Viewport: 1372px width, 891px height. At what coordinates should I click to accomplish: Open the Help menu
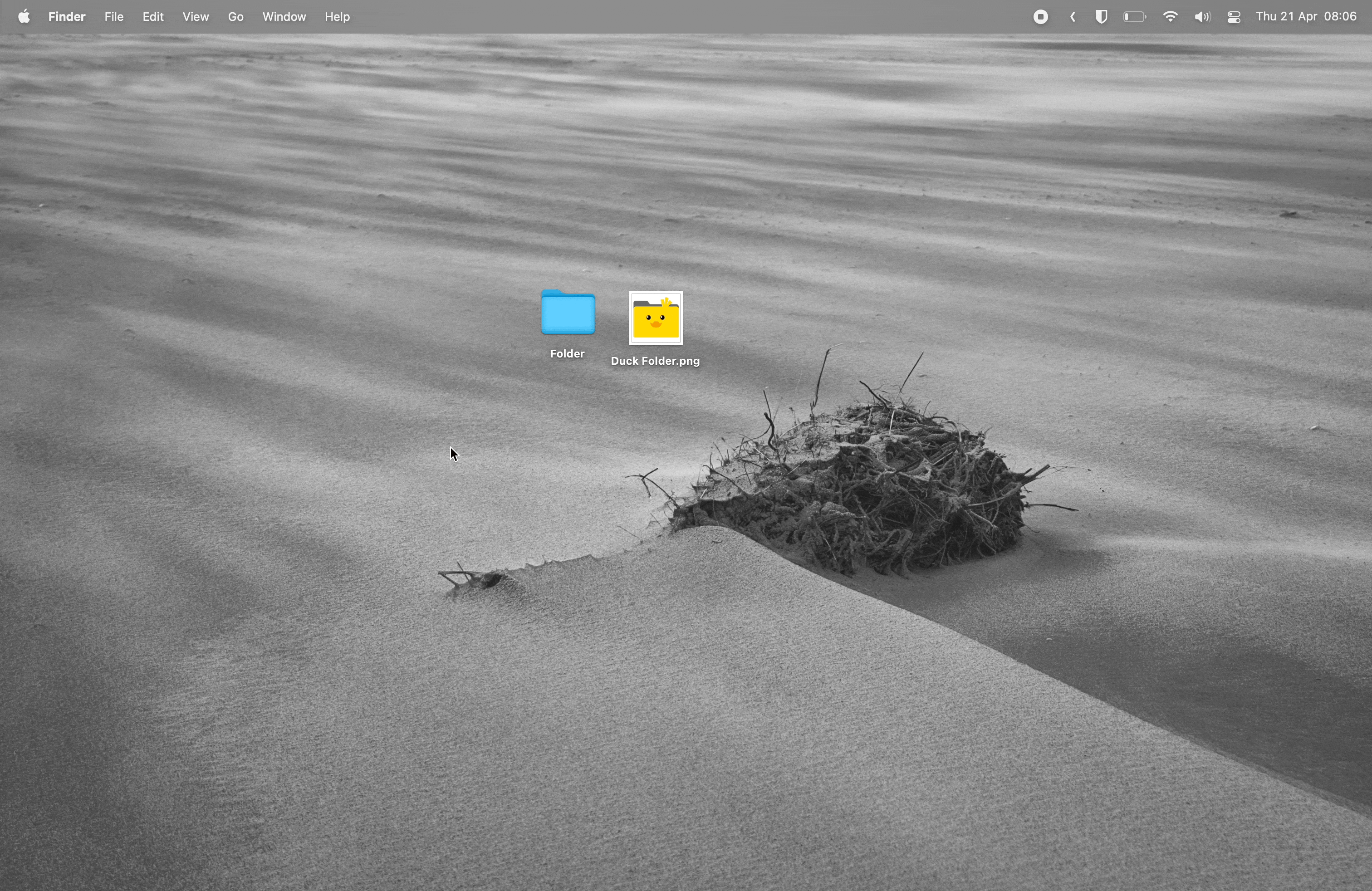click(x=337, y=17)
